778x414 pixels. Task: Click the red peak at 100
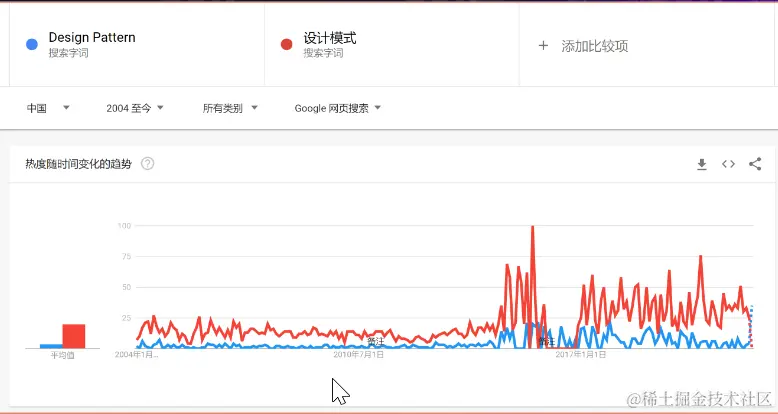[532, 227]
